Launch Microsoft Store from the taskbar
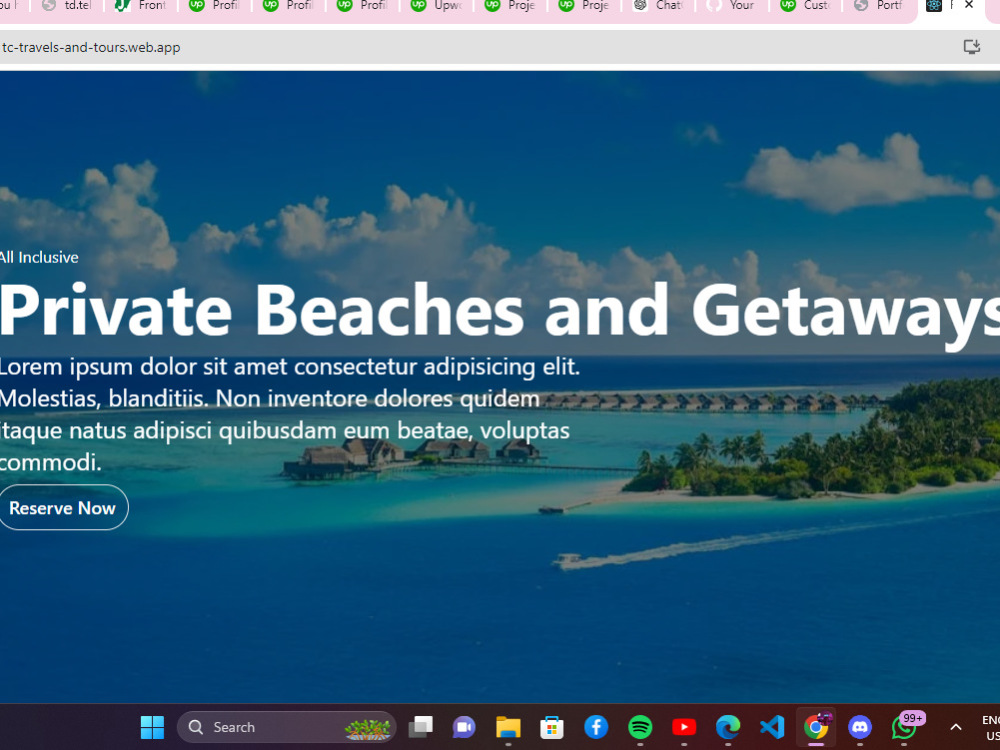The width and height of the screenshot is (1000, 750). pyautogui.click(x=552, y=727)
